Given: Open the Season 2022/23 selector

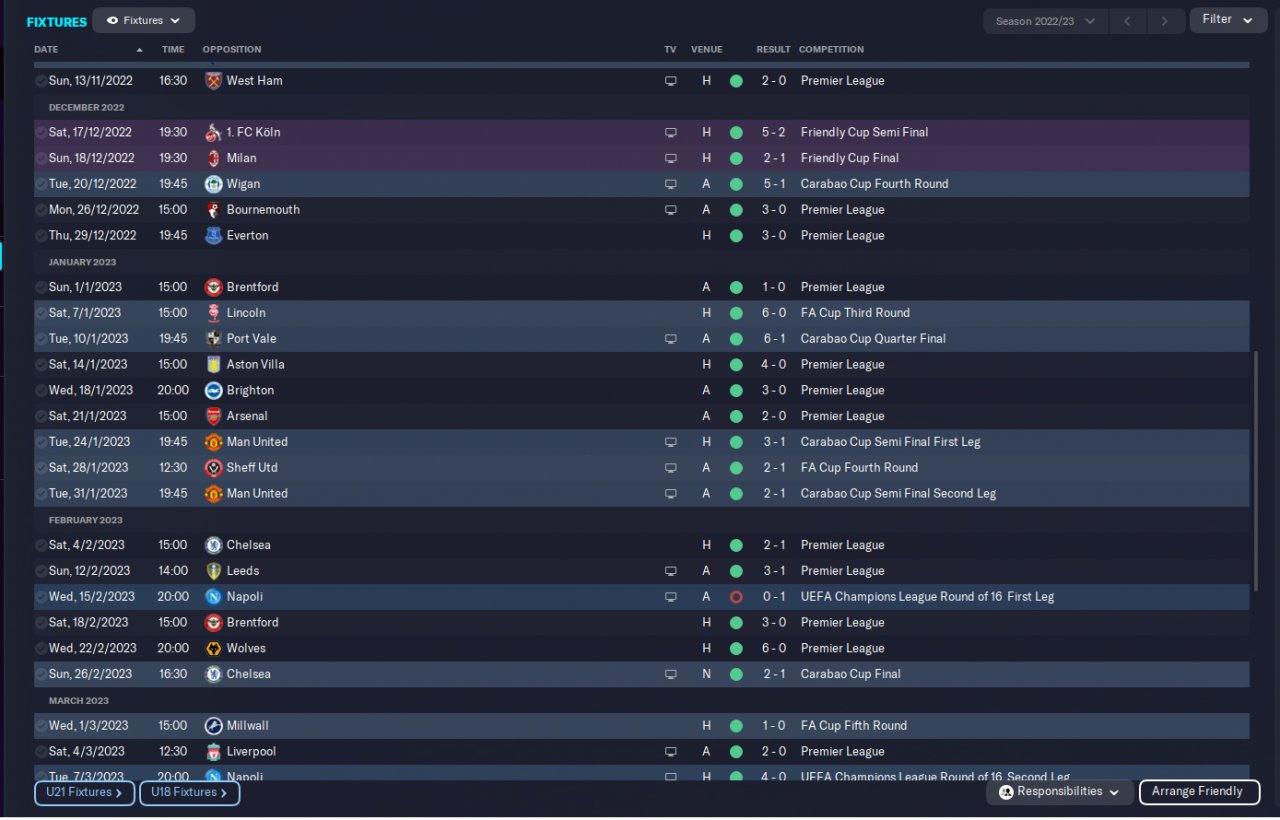Looking at the screenshot, I should click(x=1045, y=21).
